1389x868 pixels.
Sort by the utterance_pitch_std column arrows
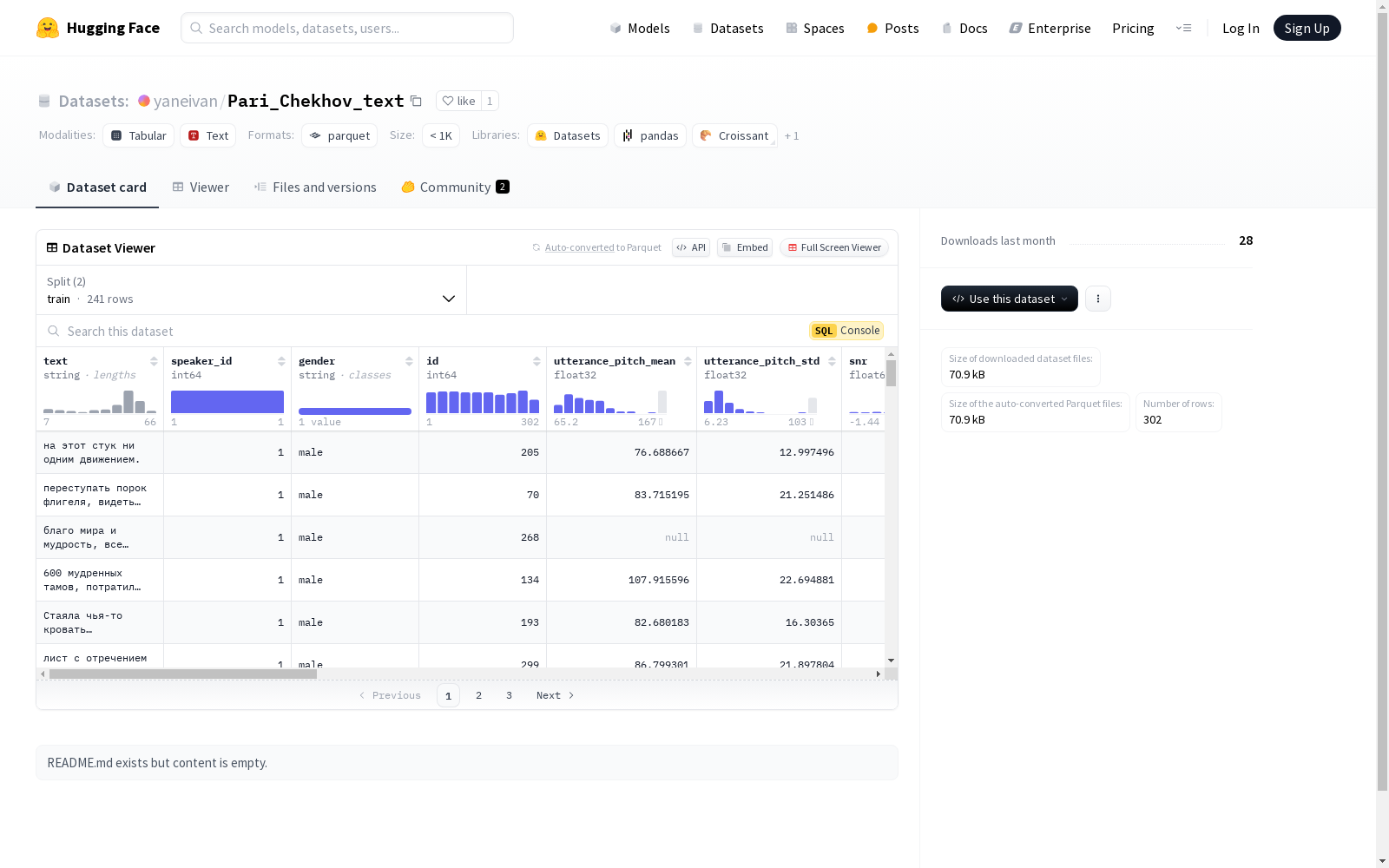click(832, 361)
